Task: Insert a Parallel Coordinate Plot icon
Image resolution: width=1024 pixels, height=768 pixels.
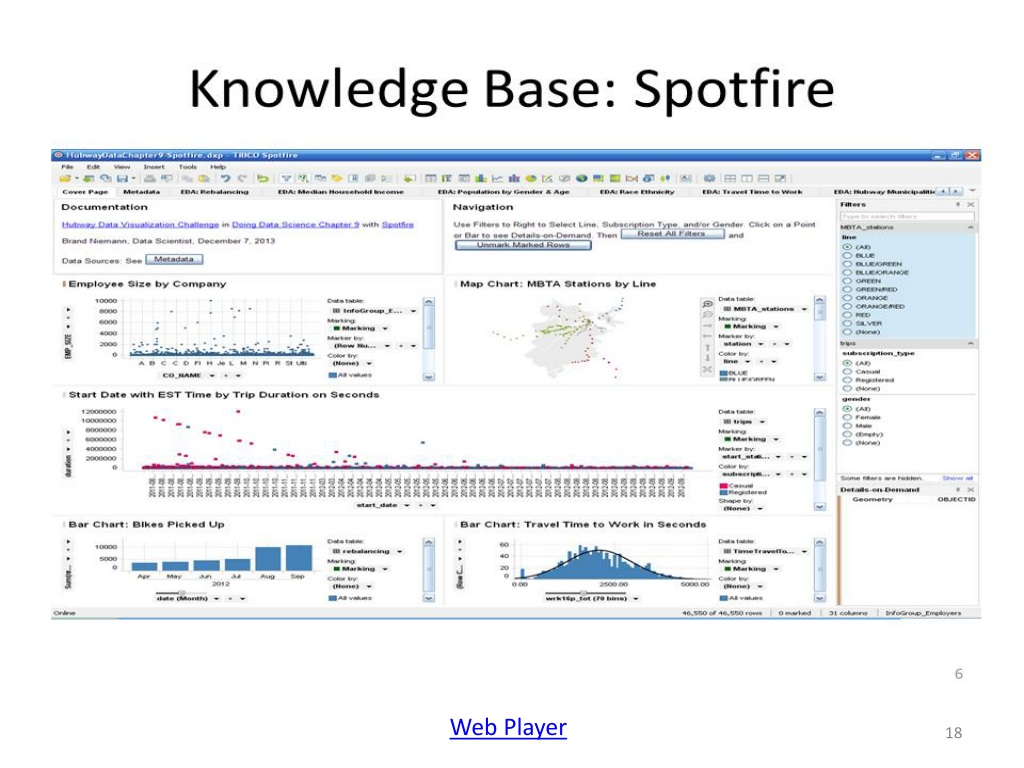Action: click(x=632, y=178)
